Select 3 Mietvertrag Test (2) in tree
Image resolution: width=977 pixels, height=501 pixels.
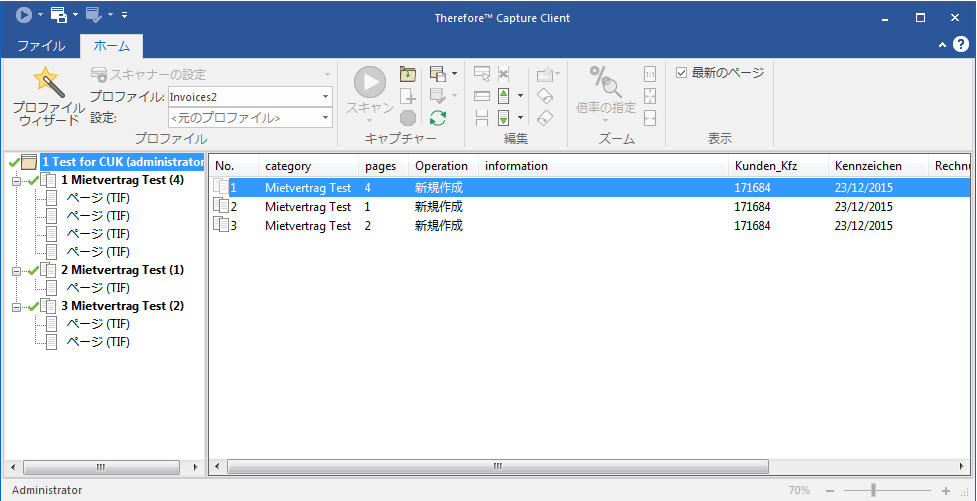click(123, 307)
